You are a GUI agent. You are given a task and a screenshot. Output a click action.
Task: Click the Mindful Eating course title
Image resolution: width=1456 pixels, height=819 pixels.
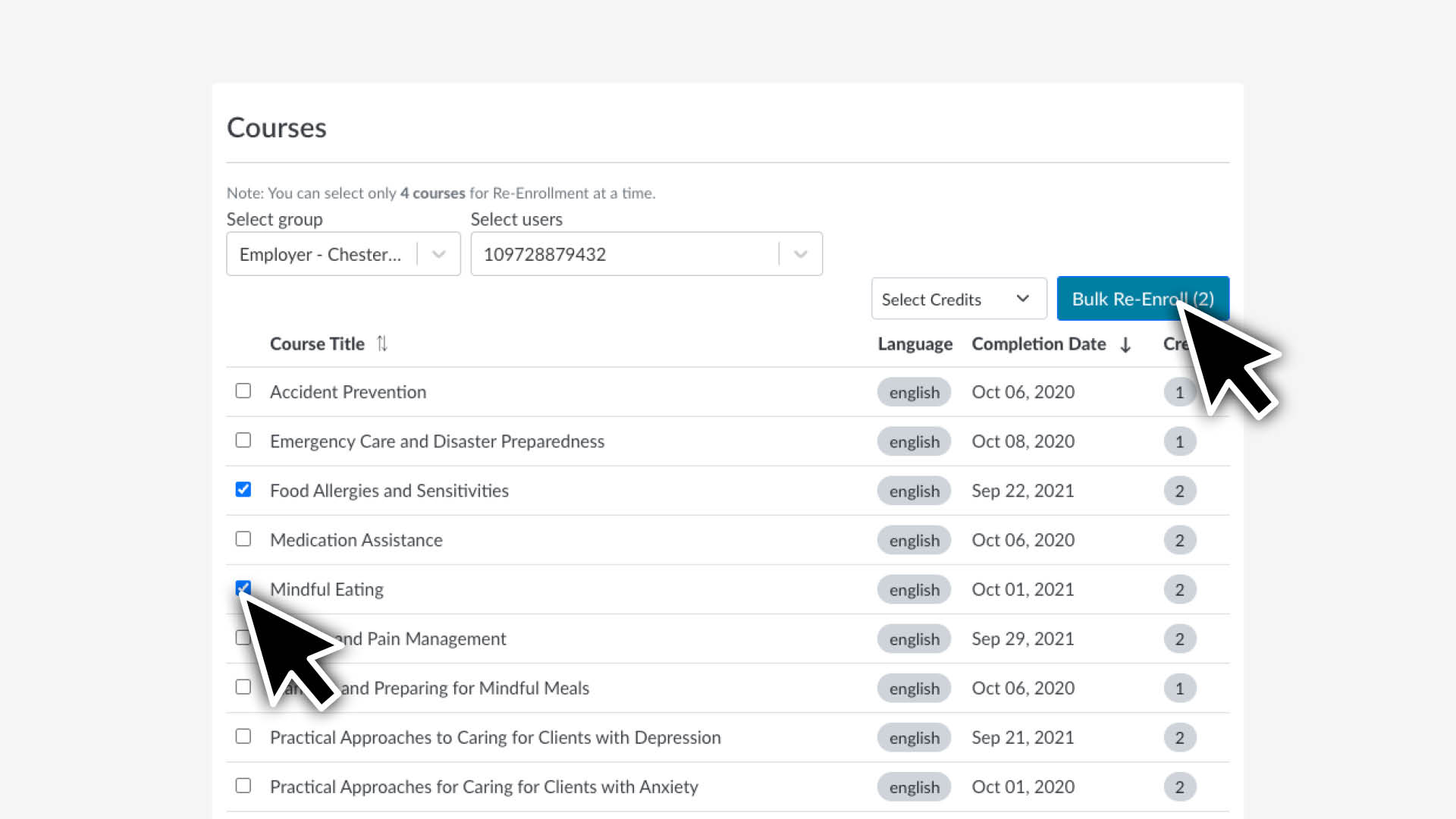pyautogui.click(x=327, y=589)
